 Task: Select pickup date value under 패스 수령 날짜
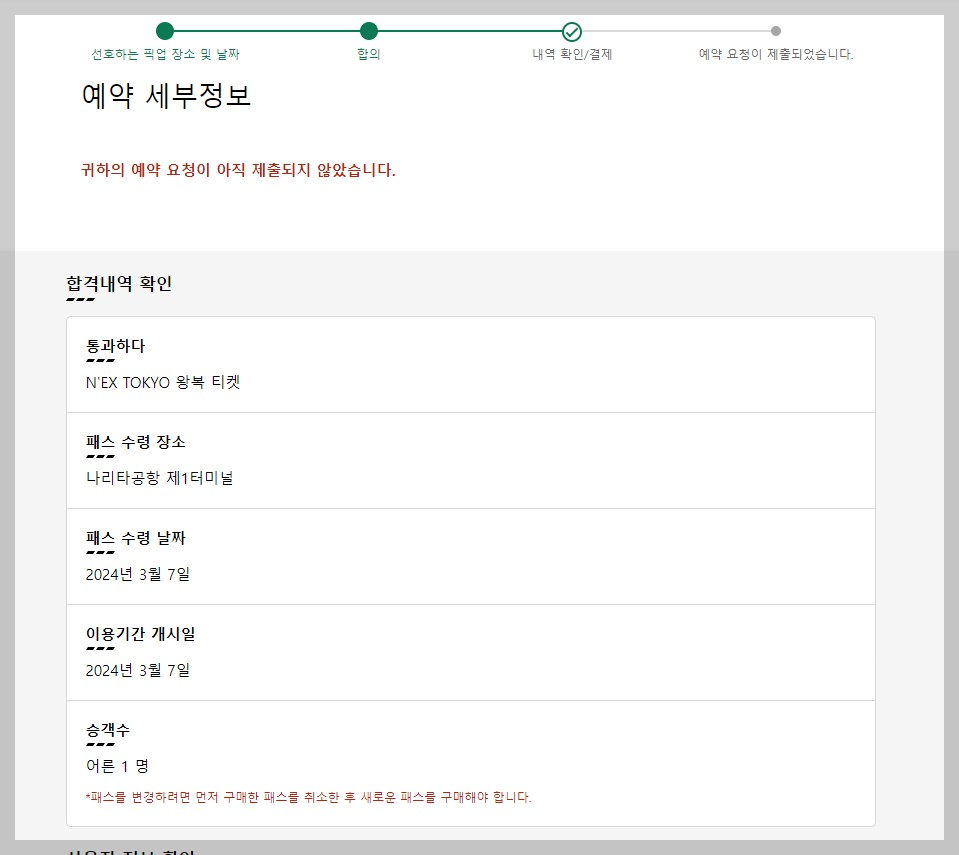[x=138, y=574]
